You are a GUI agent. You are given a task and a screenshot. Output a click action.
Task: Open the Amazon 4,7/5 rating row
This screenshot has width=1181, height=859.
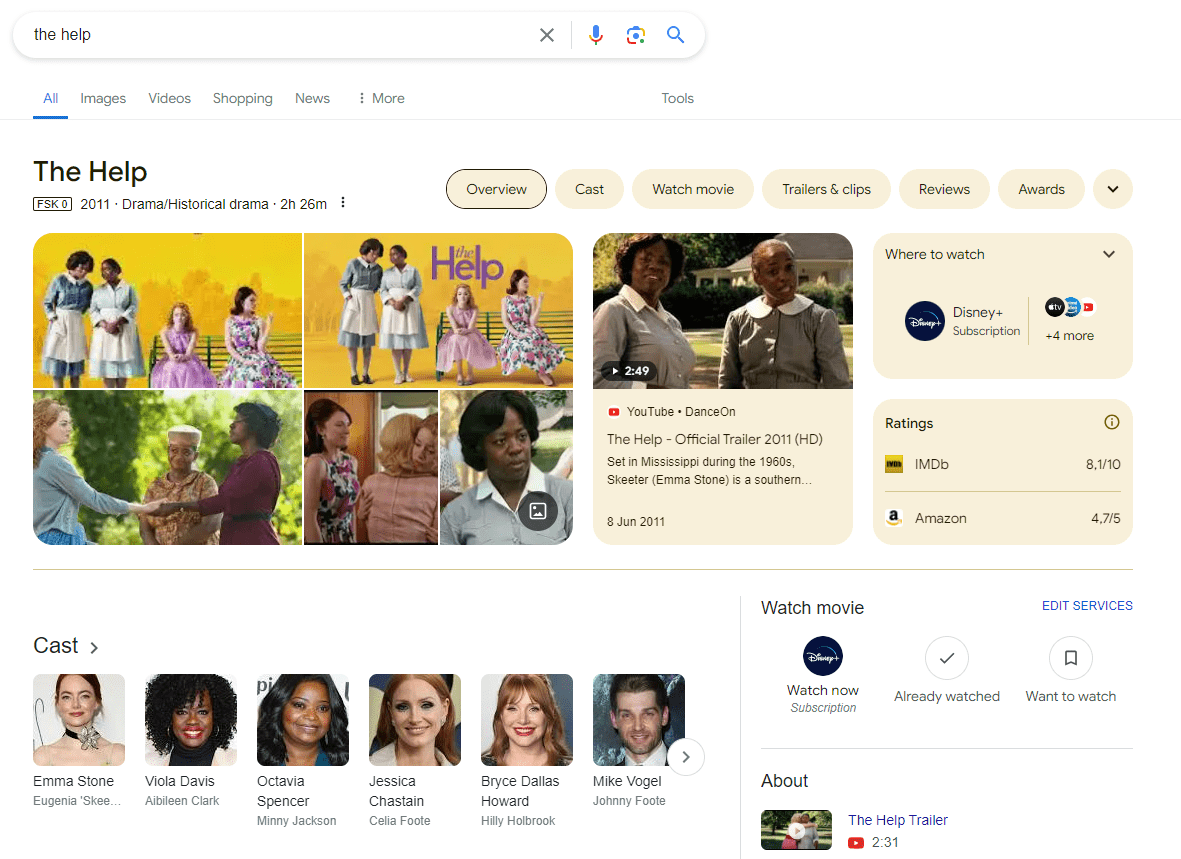1002,518
